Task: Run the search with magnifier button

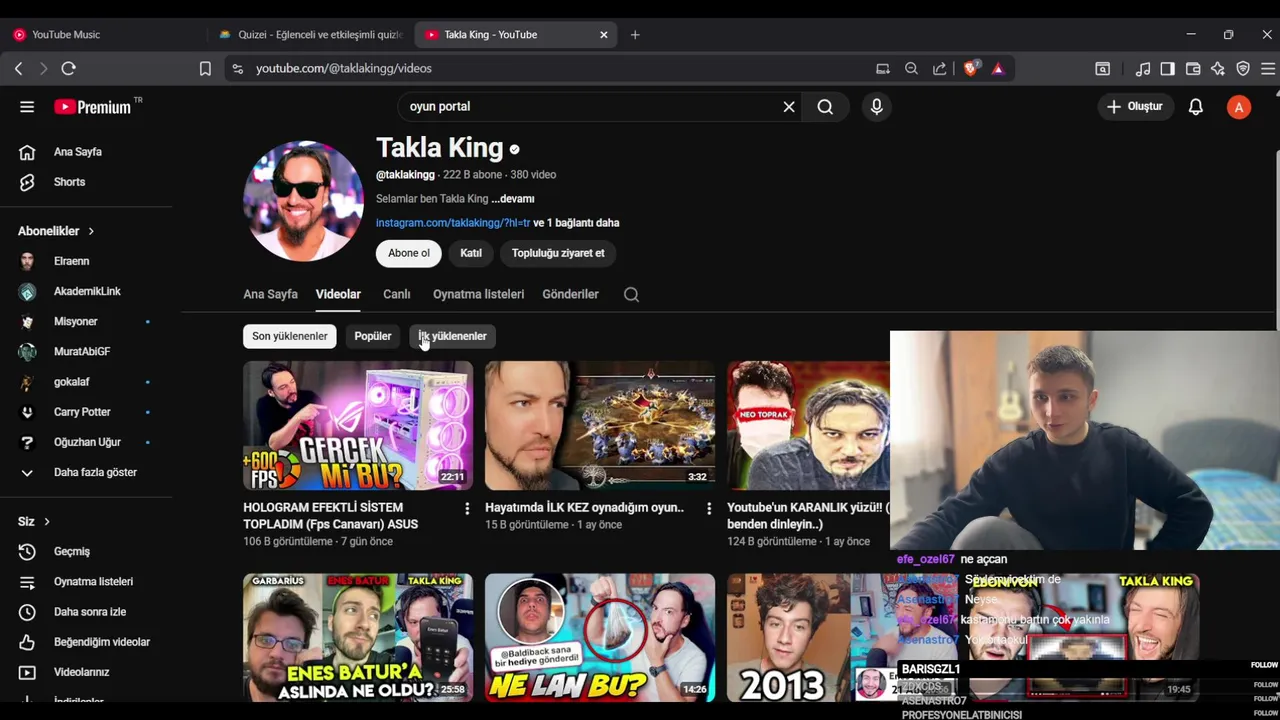Action: point(825,107)
